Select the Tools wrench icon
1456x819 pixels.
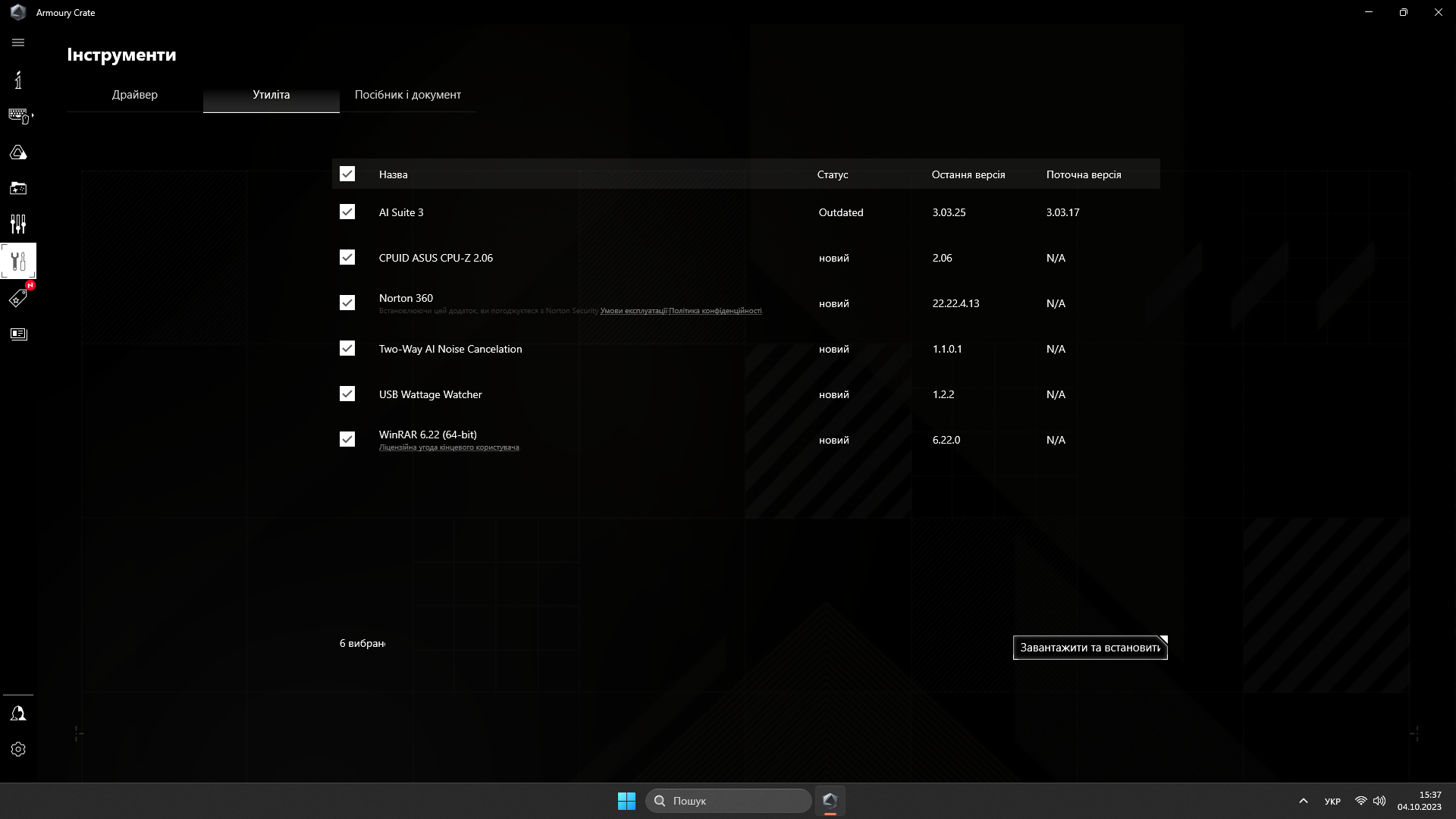(18, 261)
